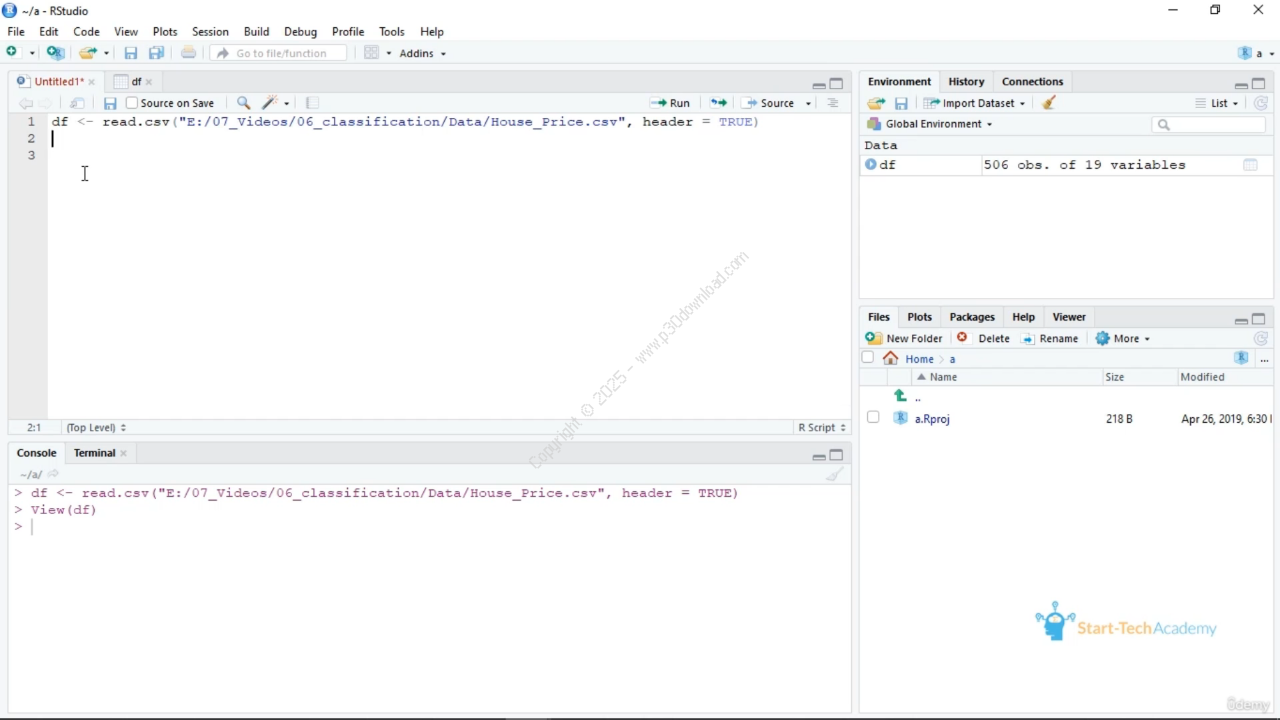Open the File menu
The width and height of the screenshot is (1280, 720).
pos(16,32)
